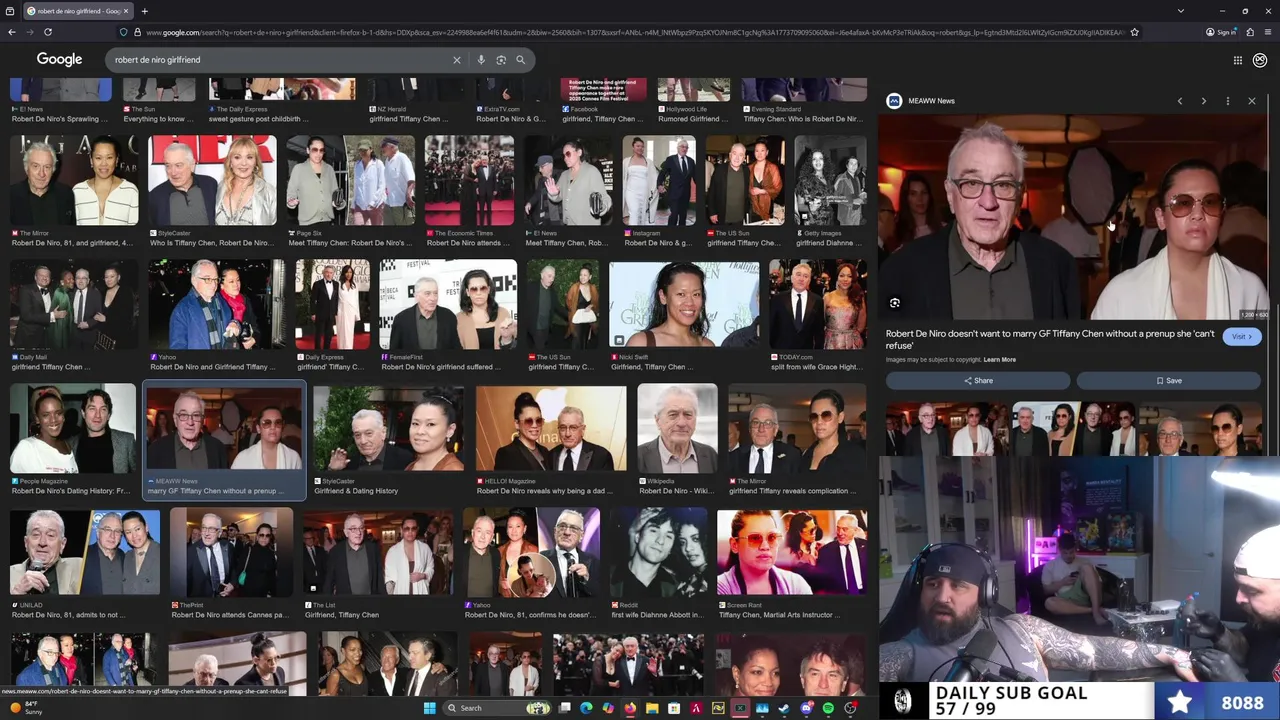
Task: Open Task View from the taskbar
Action: (565, 708)
